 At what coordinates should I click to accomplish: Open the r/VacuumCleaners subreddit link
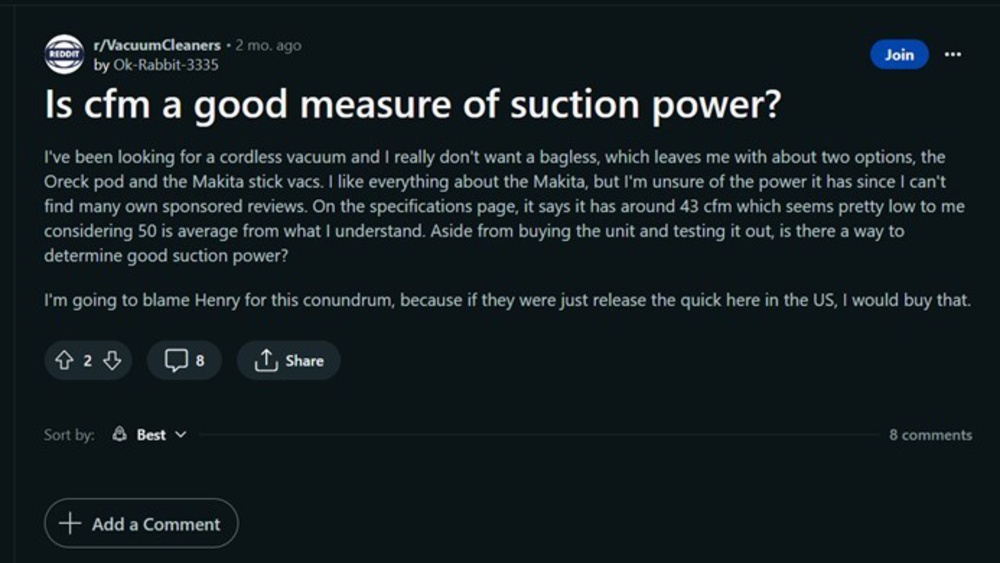(156, 46)
